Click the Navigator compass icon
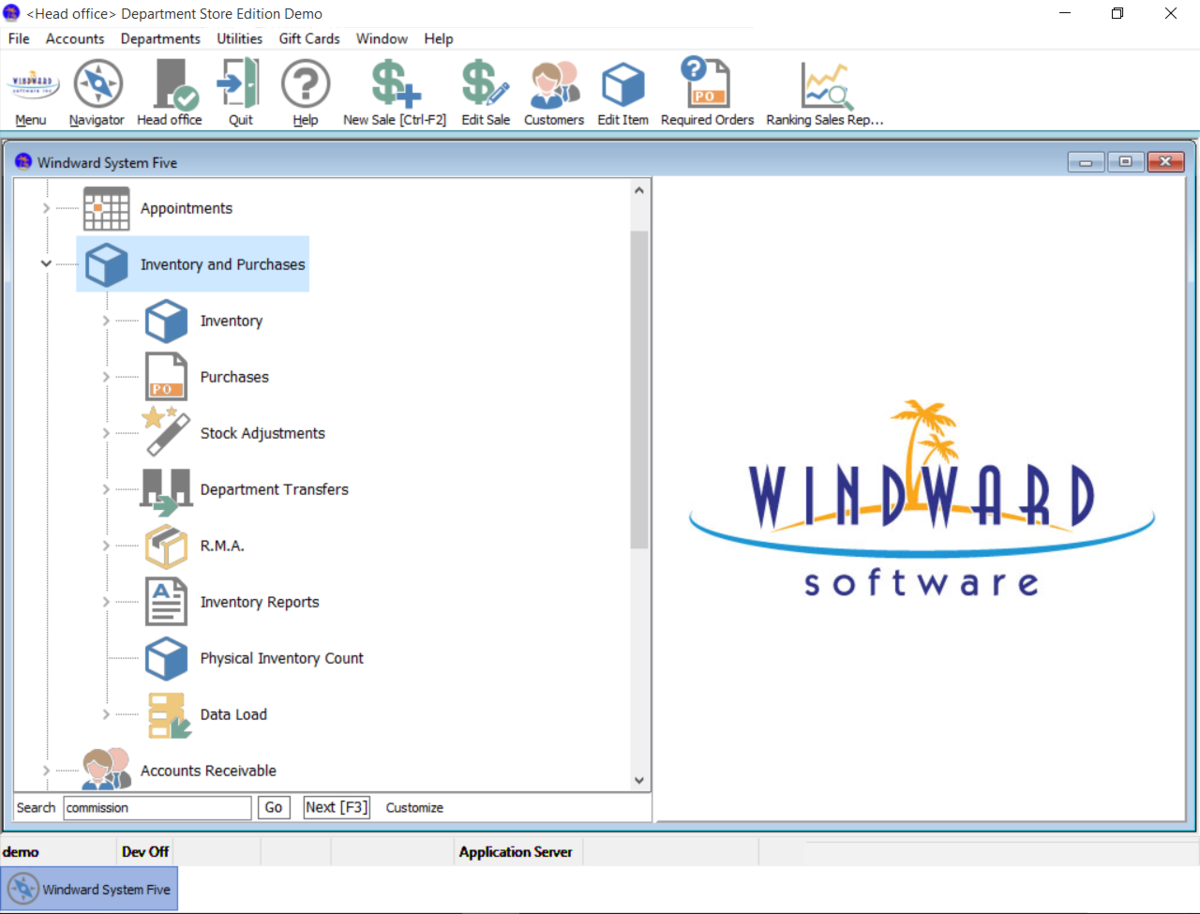The height and width of the screenshot is (914, 1200). pos(97,85)
